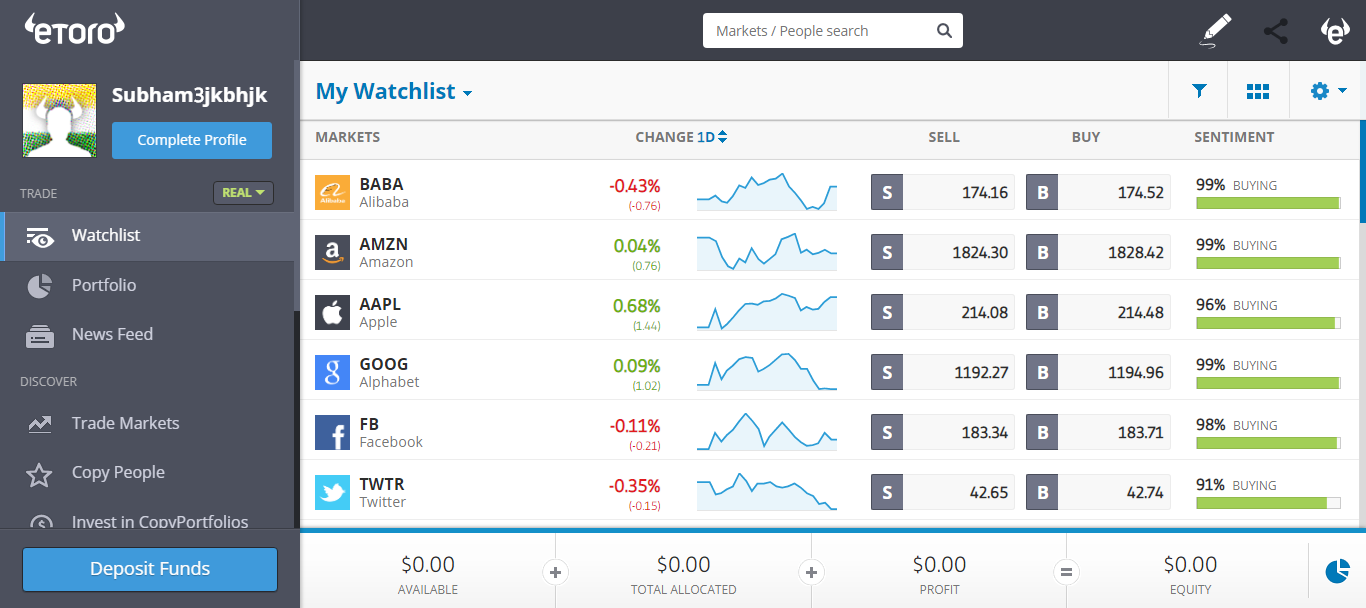The height and width of the screenshot is (608, 1366).
Task: Click the $0.00 Equity value
Action: coord(1190,565)
